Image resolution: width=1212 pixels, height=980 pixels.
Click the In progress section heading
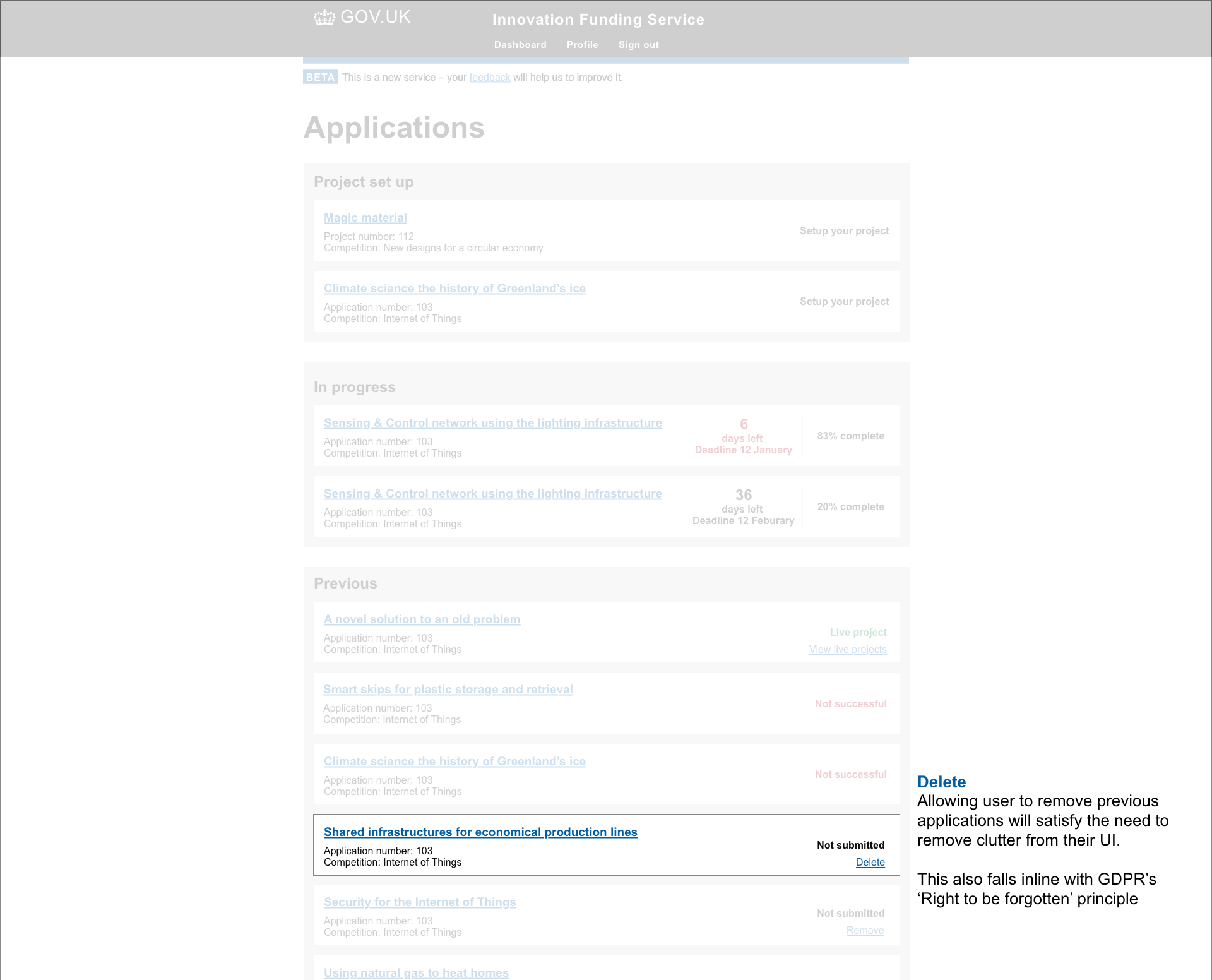coord(355,387)
